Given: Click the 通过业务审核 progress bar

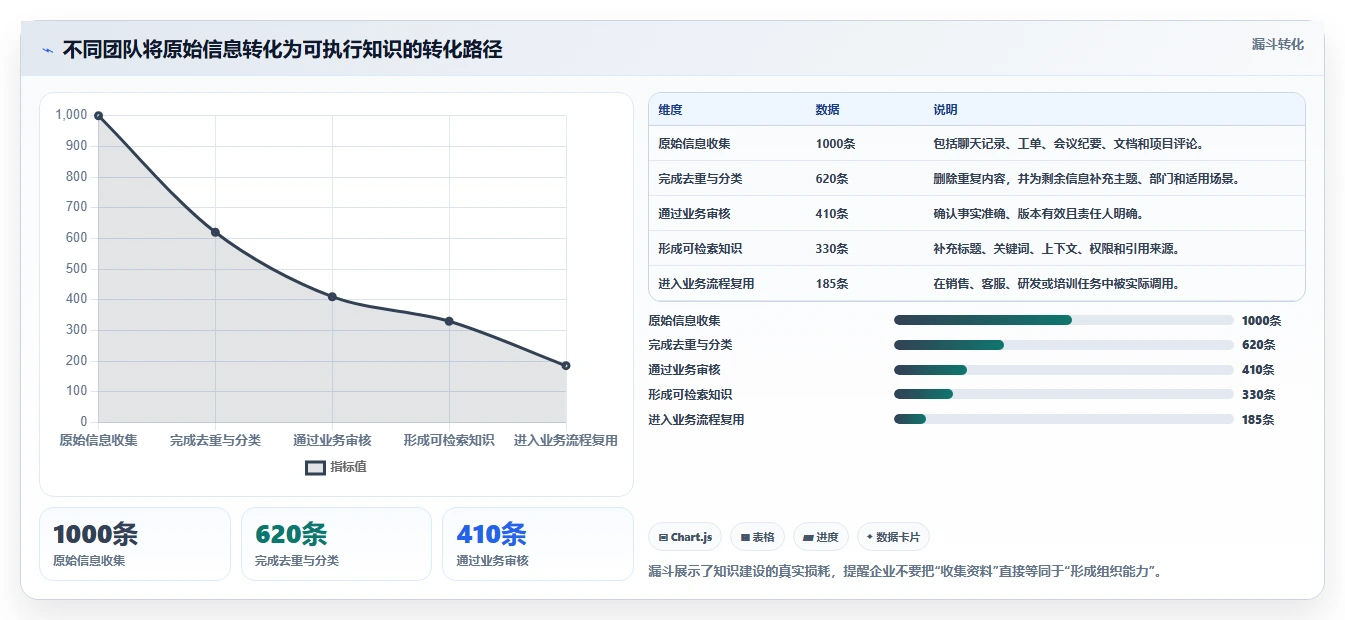Looking at the screenshot, I should click(x=1063, y=370).
